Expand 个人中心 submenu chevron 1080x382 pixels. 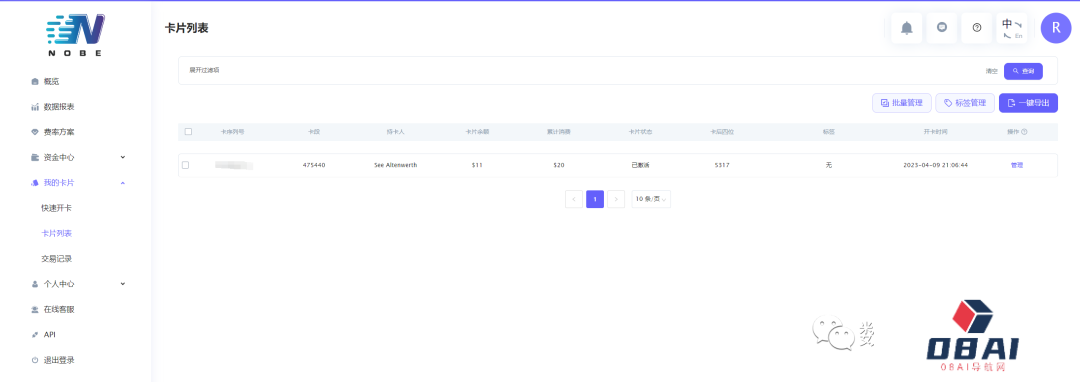[123, 284]
